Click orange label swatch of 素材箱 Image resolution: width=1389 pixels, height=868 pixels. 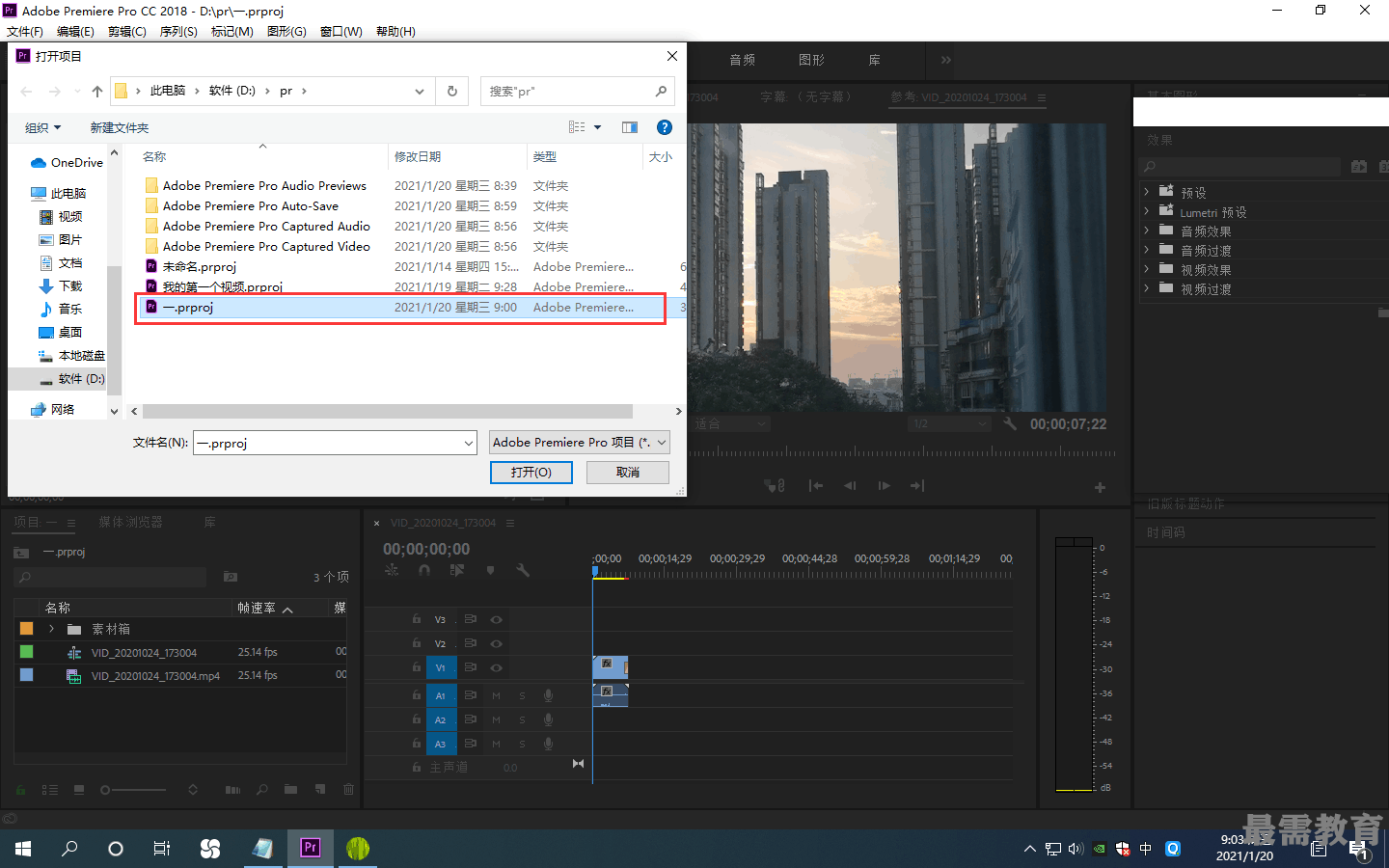point(26,629)
